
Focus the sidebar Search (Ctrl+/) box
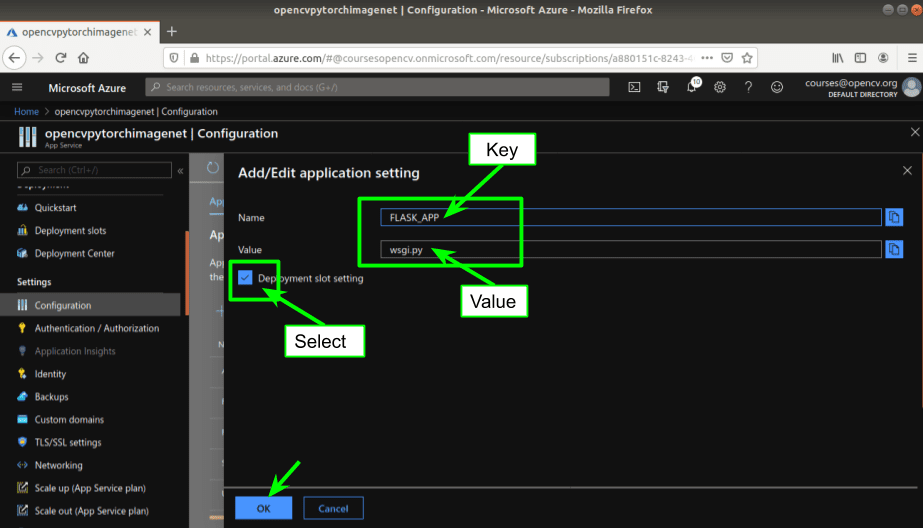[x=94, y=170]
